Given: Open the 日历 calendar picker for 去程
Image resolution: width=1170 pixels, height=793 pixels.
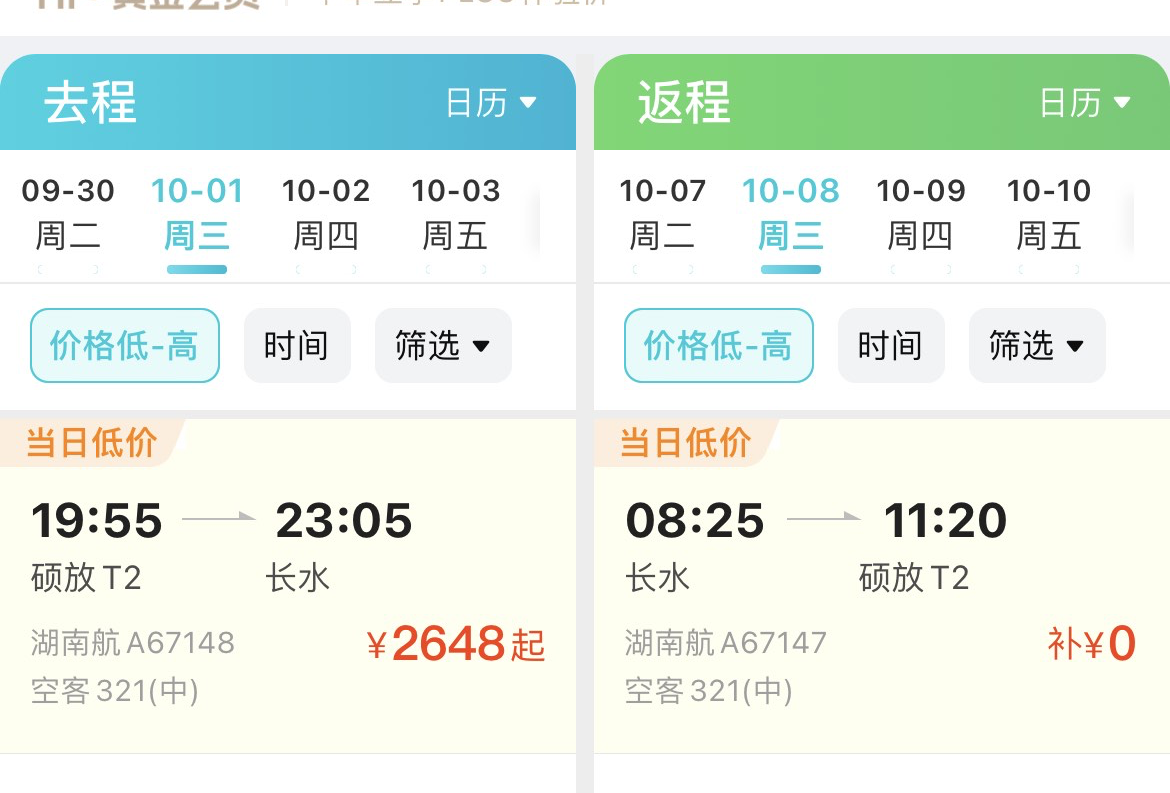Looking at the screenshot, I should [489, 101].
